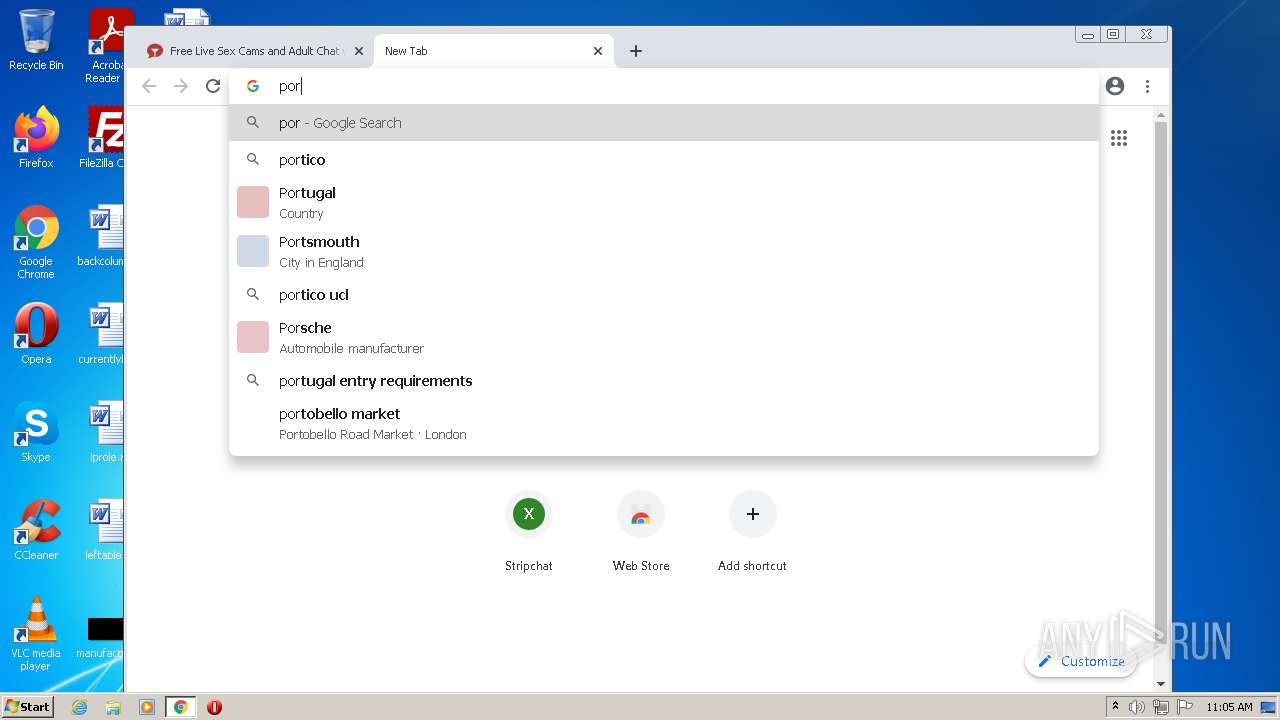The width and height of the screenshot is (1280, 720).
Task: Select the FileZilla desktop icon
Action: [x=102, y=138]
